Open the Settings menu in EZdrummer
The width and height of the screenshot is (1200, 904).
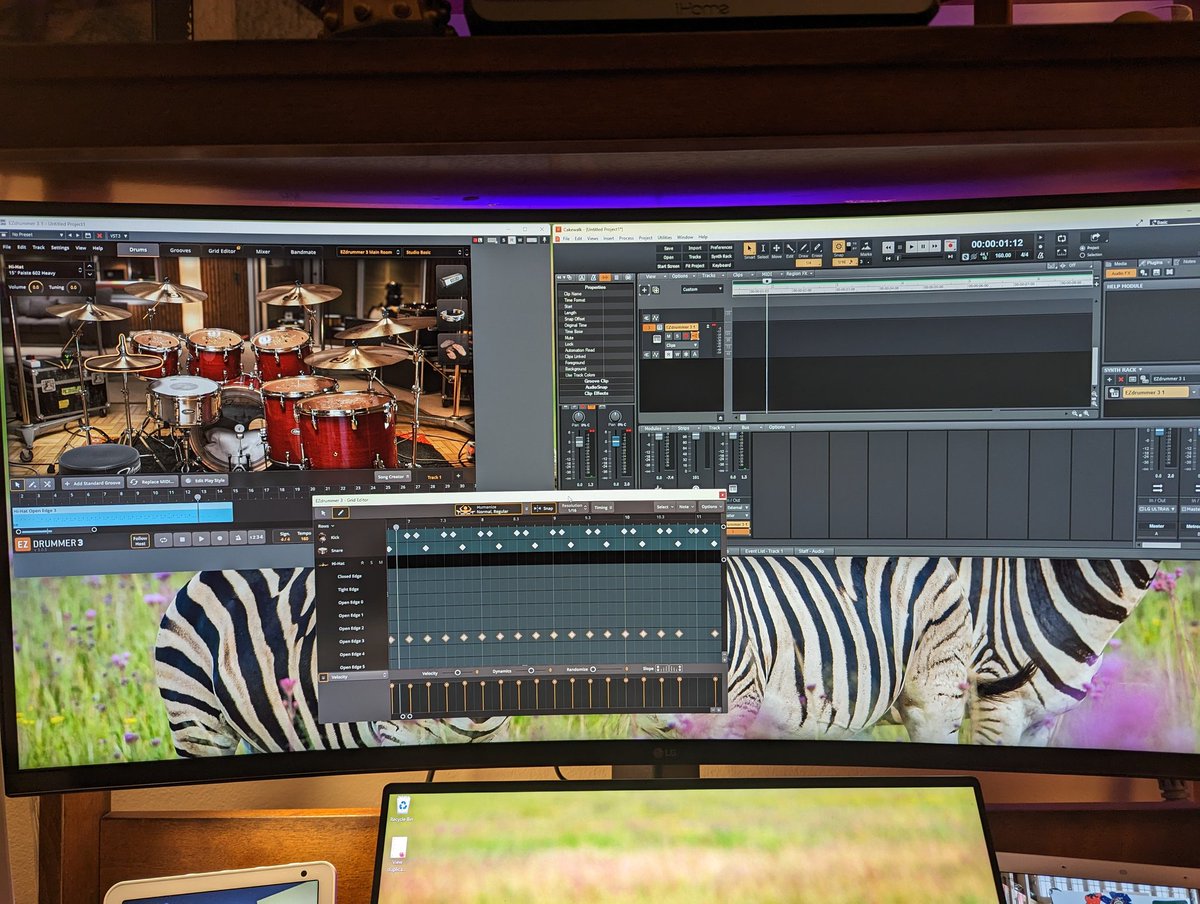[60, 248]
